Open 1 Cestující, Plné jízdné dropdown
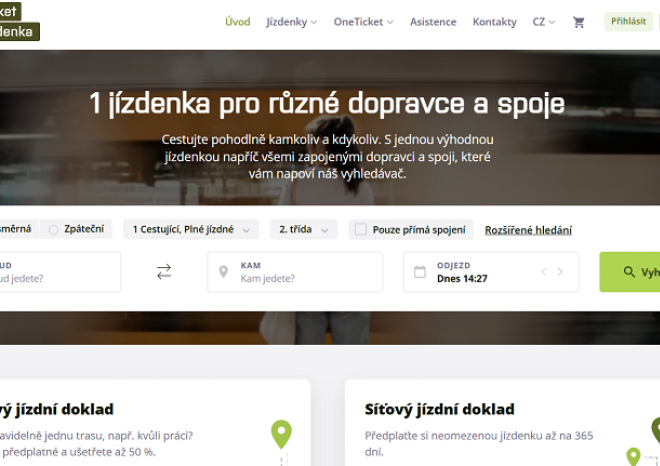660x466 pixels. click(191, 229)
